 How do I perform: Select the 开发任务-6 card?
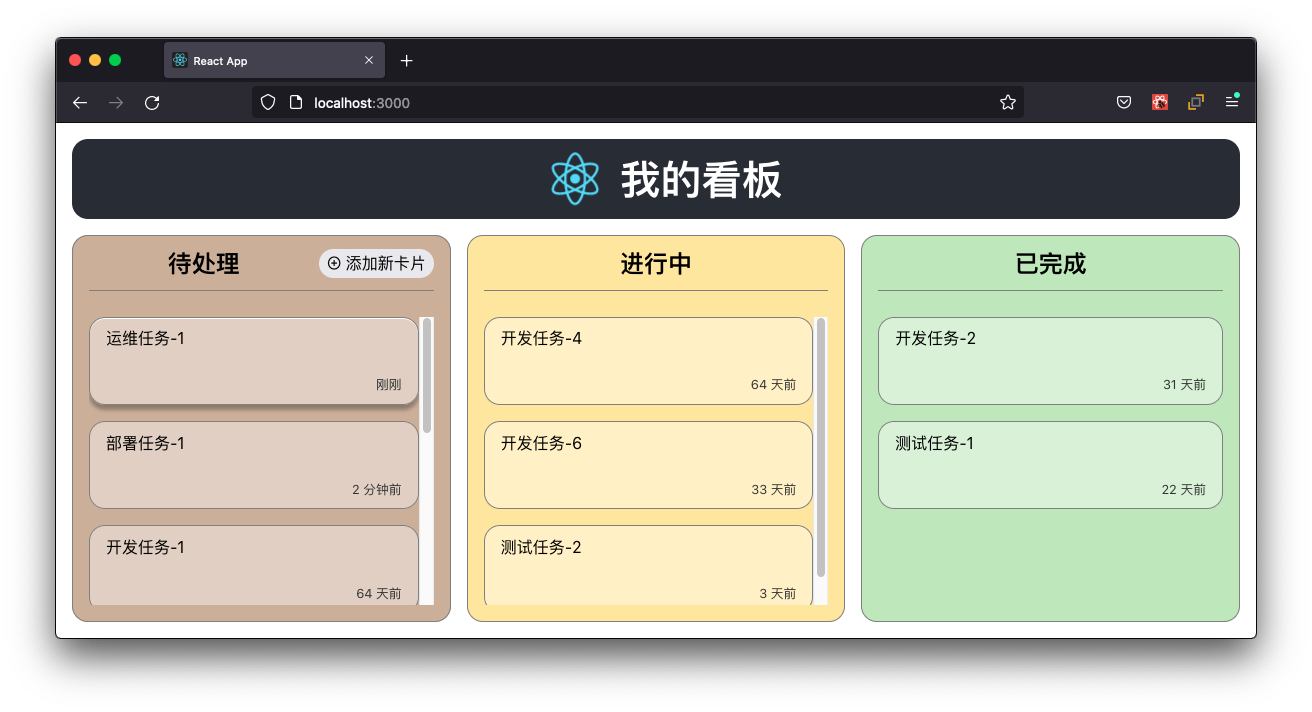[x=648, y=465]
